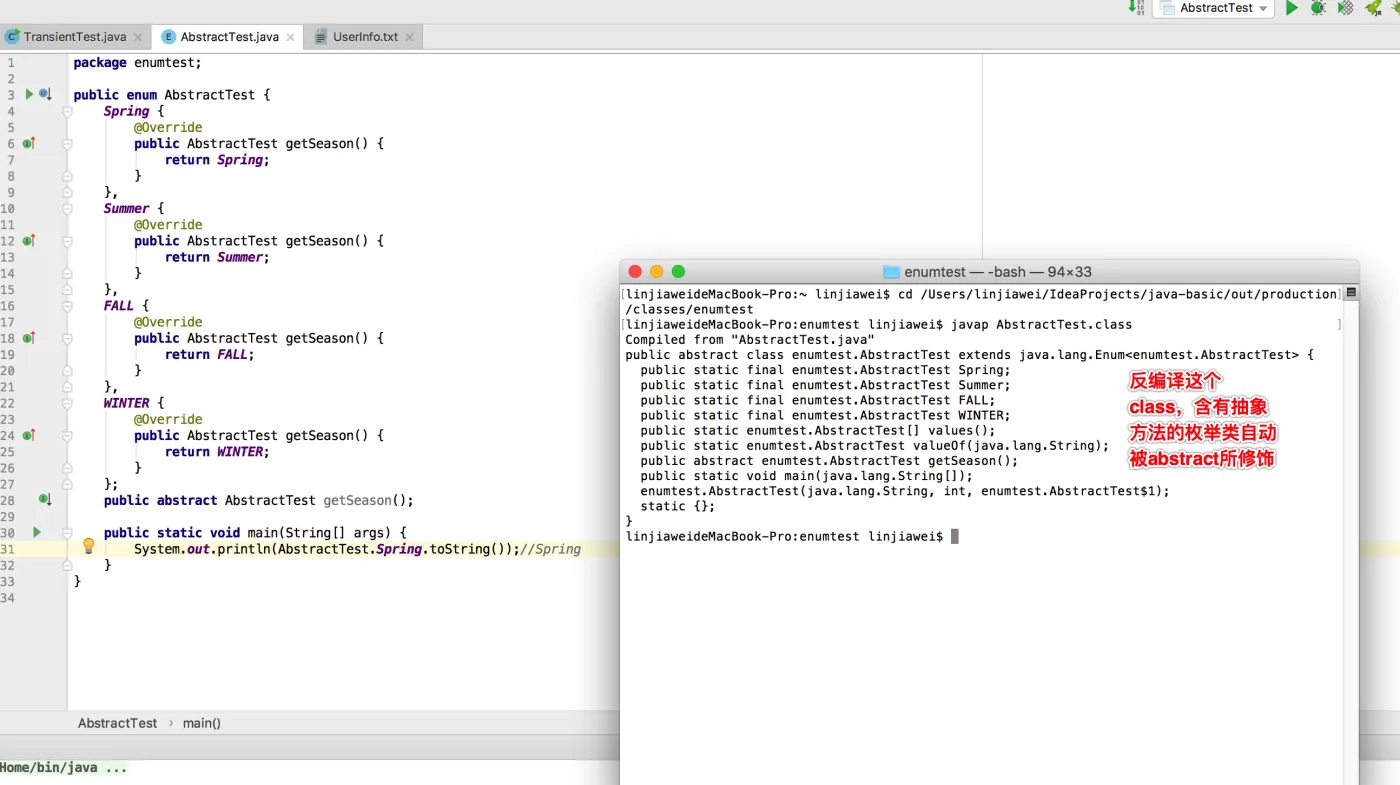Image resolution: width=1400 pixels, height=785 pixels.
Task: Click the 'enumtest — -bash — 94×33' terminal title
Action: click(998, 272)
